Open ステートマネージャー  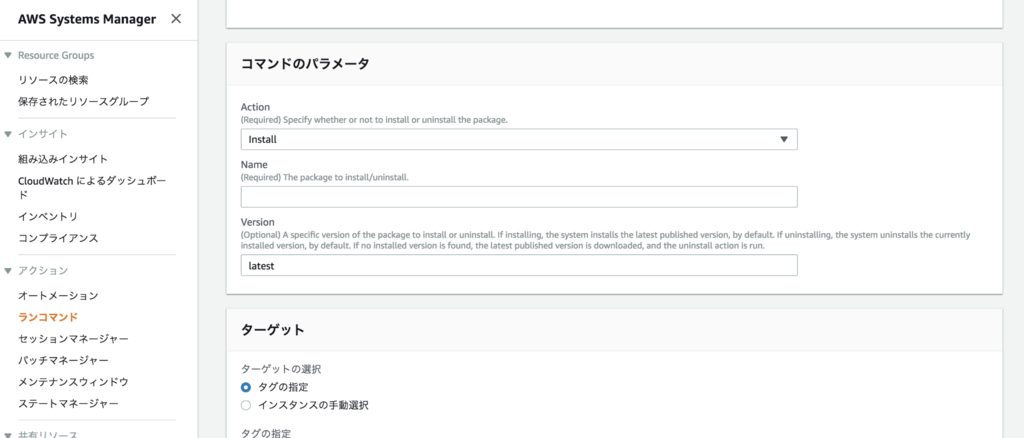pos(69,403)
